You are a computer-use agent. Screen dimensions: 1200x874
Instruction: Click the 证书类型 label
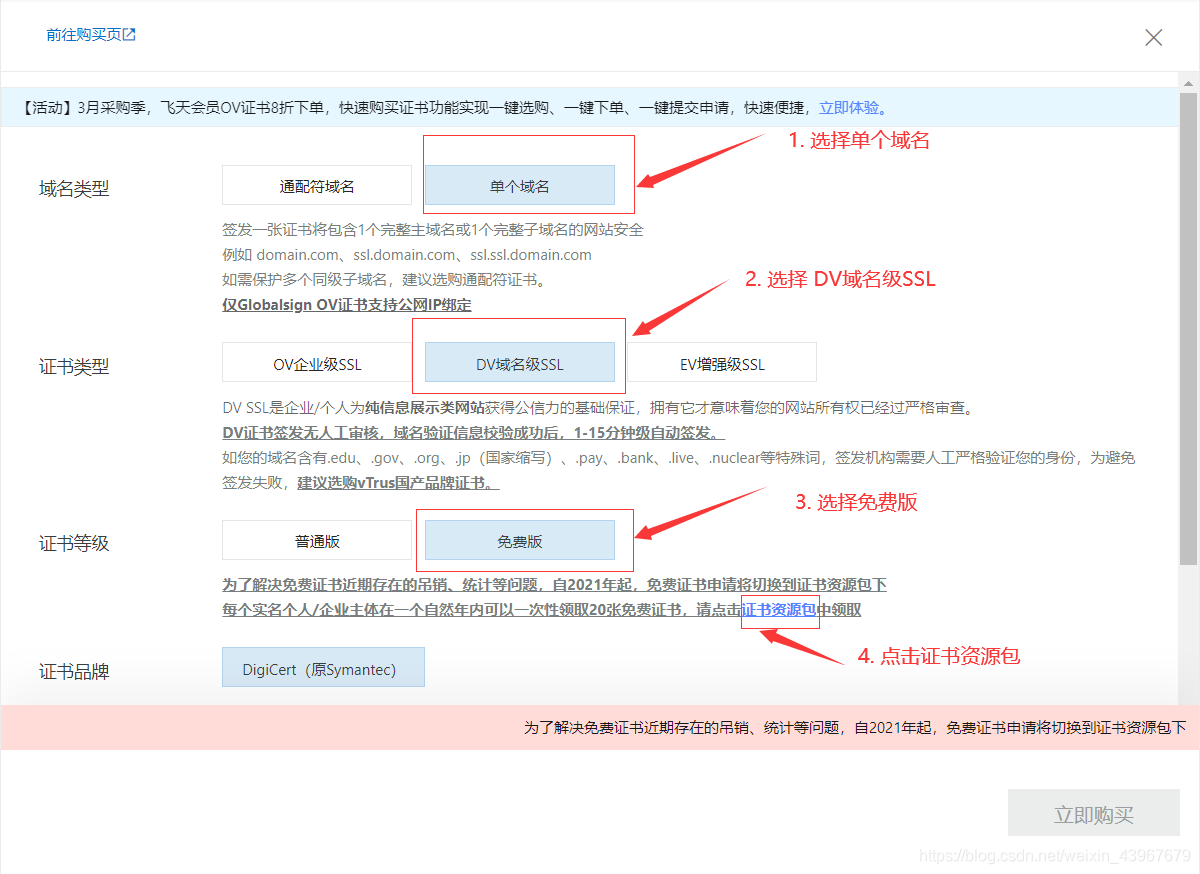[74, 366]
